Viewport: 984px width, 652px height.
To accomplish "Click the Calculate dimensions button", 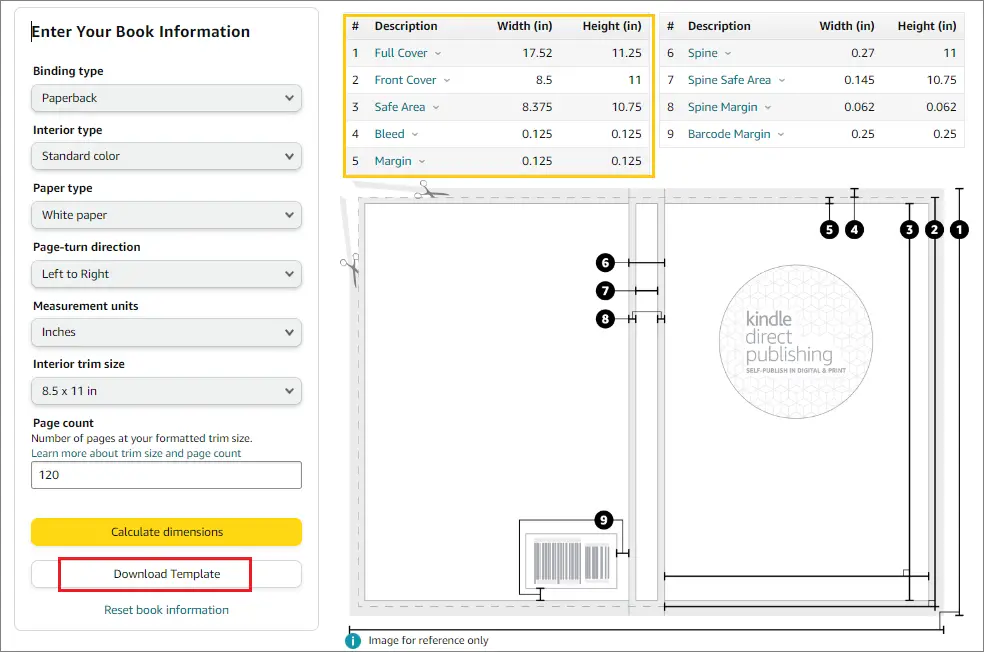I will (x=166, y=532).
